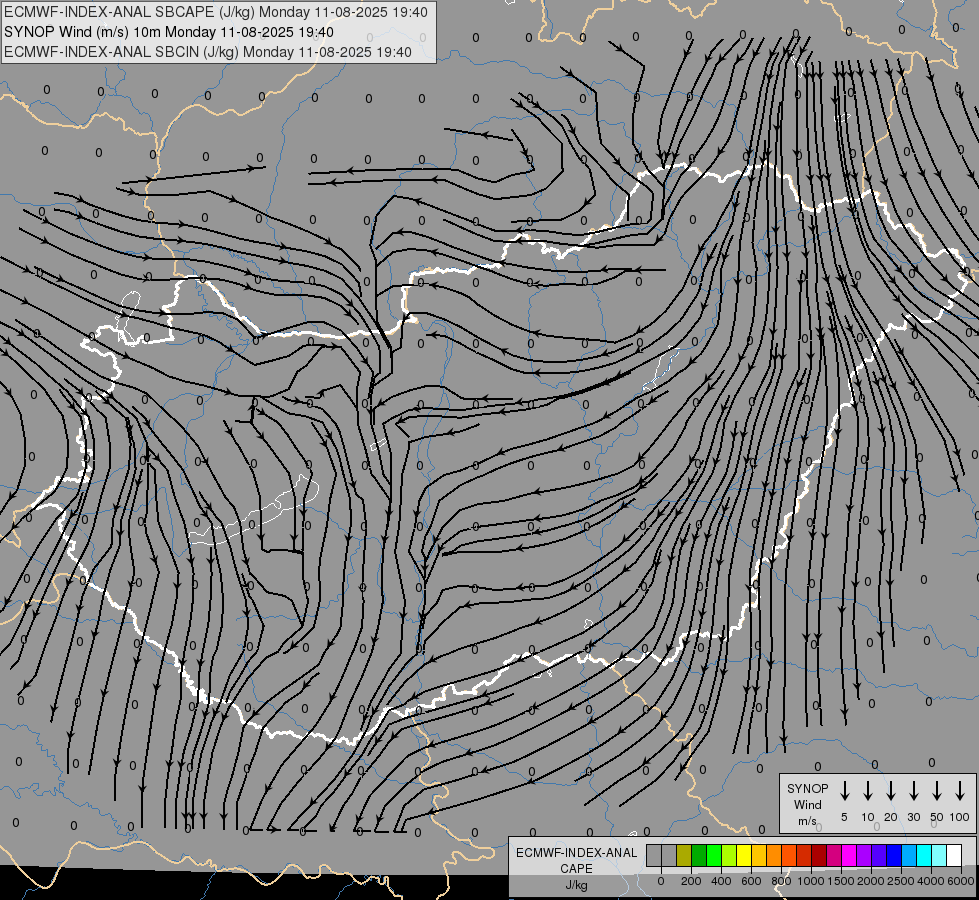Click the 800 value on CAPE scale

coord(781,881)
